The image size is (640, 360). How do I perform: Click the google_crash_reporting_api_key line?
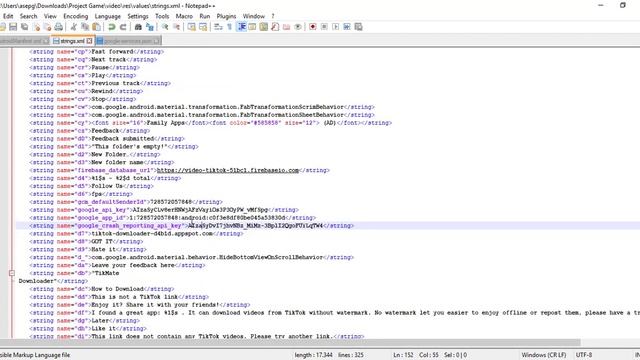[191, 226]
